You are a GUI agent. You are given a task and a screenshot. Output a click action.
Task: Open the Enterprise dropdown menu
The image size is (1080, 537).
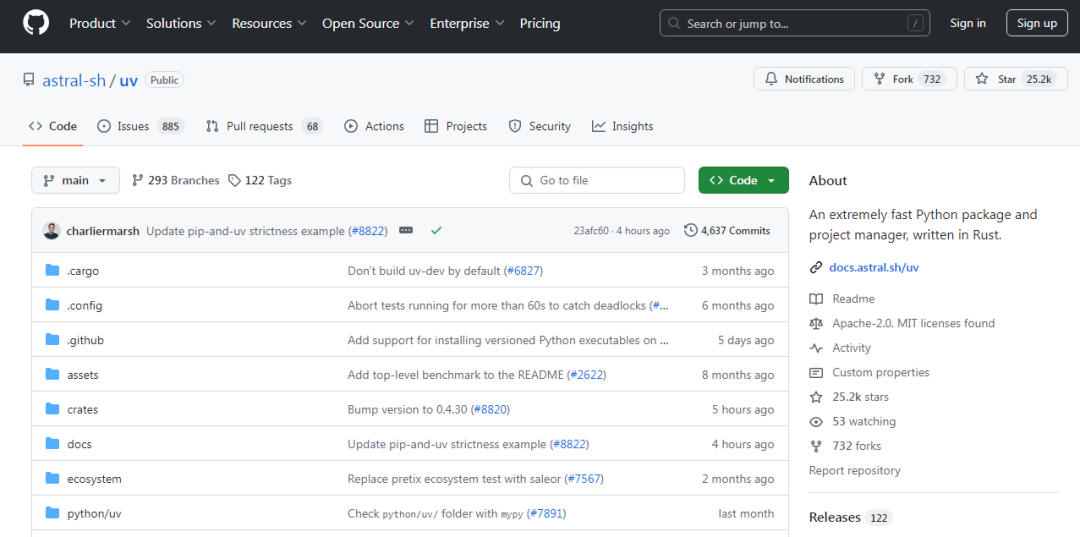pyautogui.click(x=468, y=23)
